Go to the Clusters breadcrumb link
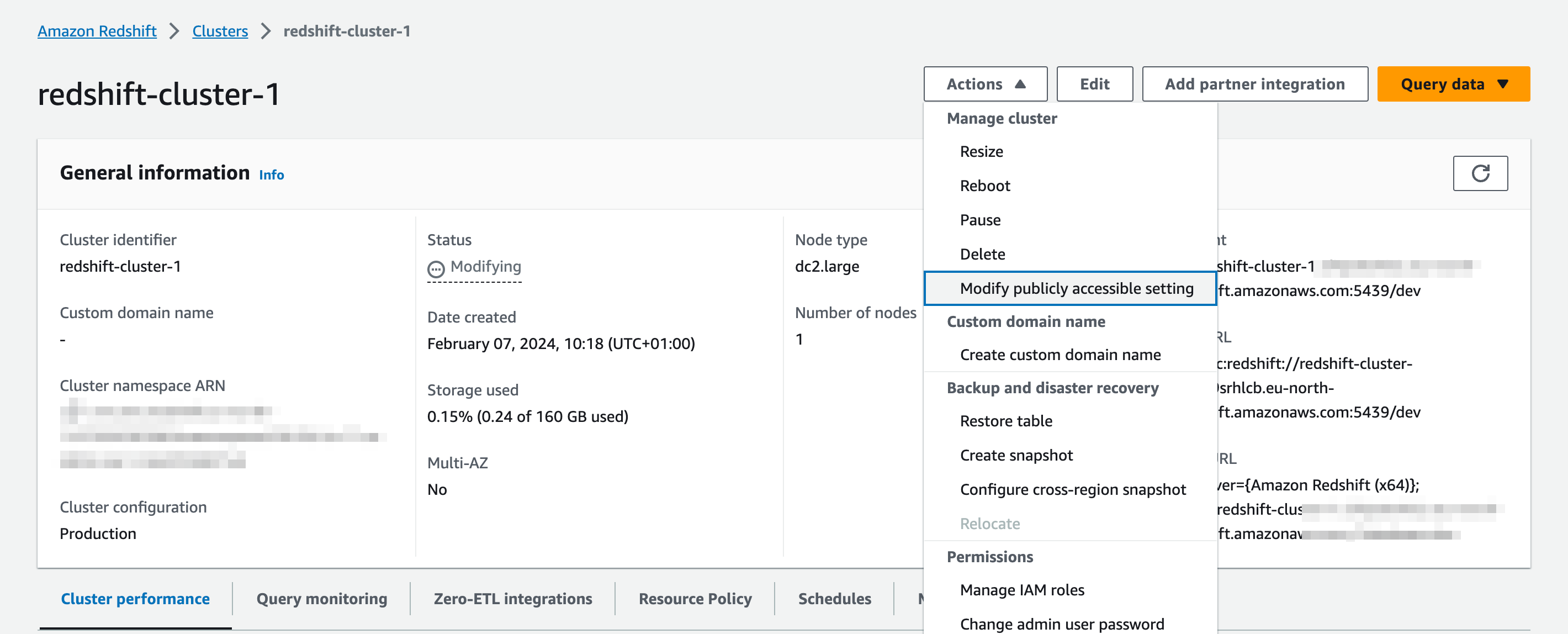Viewport: 1568px width, 634px height. click(220, 31)
